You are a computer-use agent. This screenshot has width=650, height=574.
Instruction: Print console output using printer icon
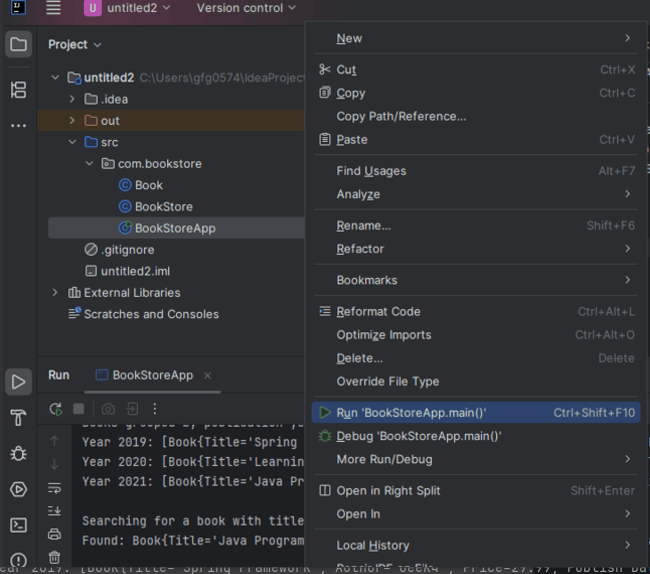tap(55, 534)
